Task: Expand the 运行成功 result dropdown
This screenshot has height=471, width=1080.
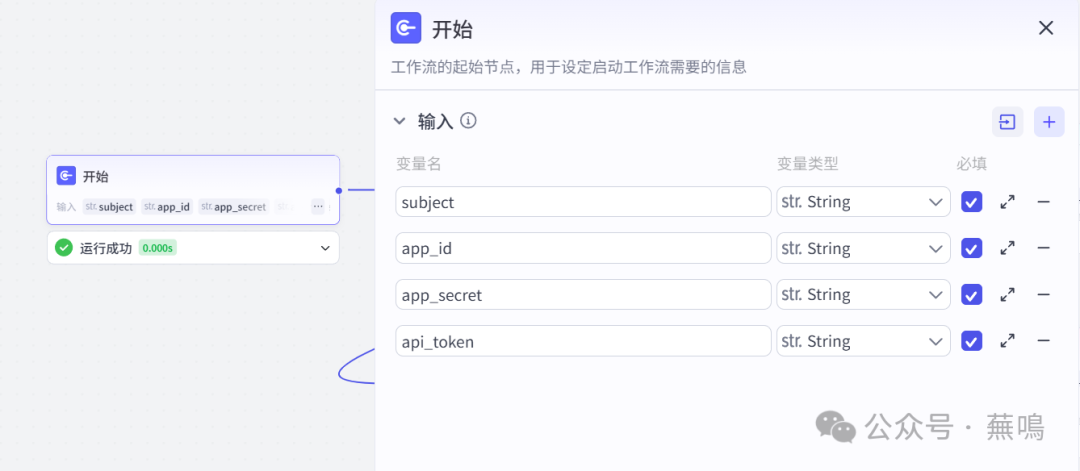Action: [325, 248]
